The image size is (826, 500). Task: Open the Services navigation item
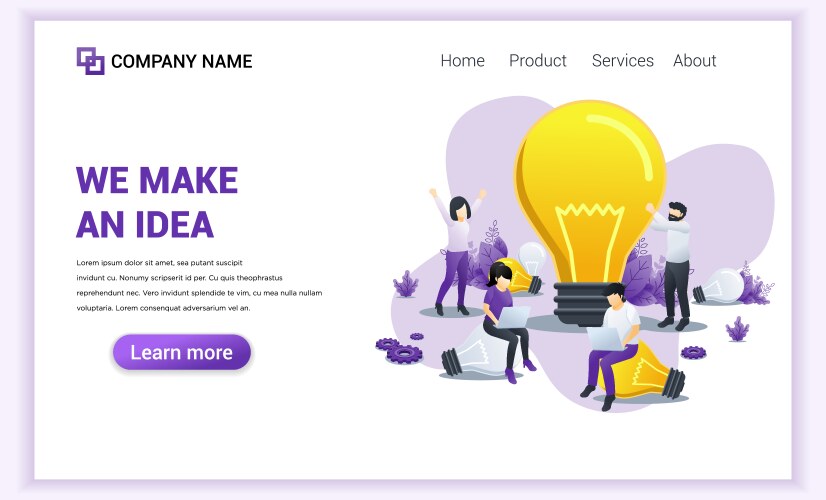[623, 61]
